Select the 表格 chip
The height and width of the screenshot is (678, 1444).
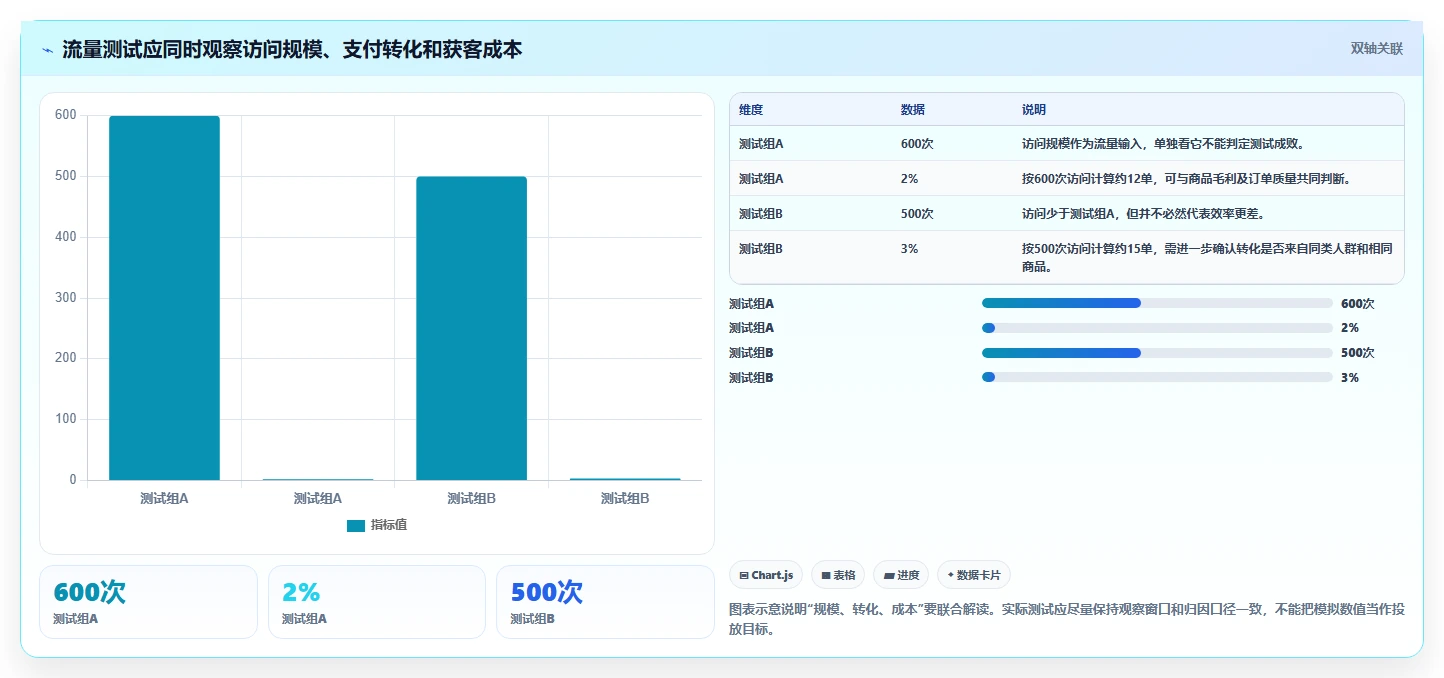pyautogui.click(x=838, y=575)
